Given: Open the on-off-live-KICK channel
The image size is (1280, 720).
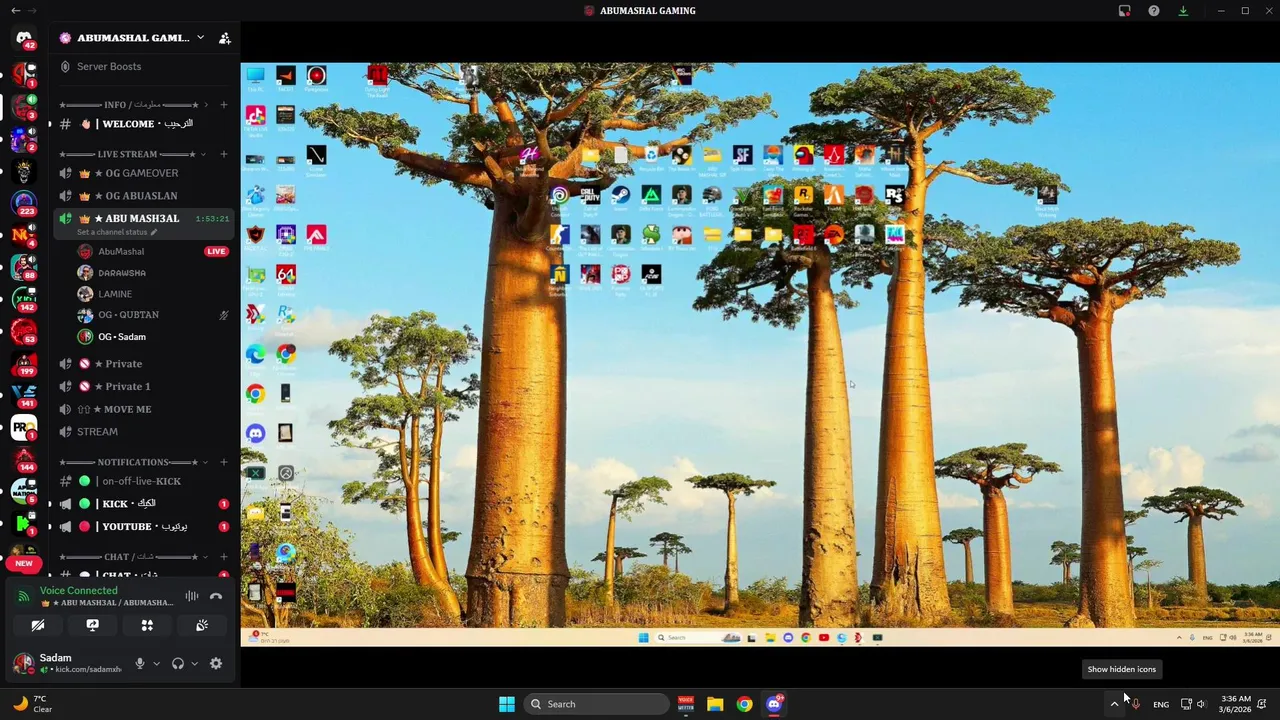Looking at the screenshot, I should click(144, 481).
